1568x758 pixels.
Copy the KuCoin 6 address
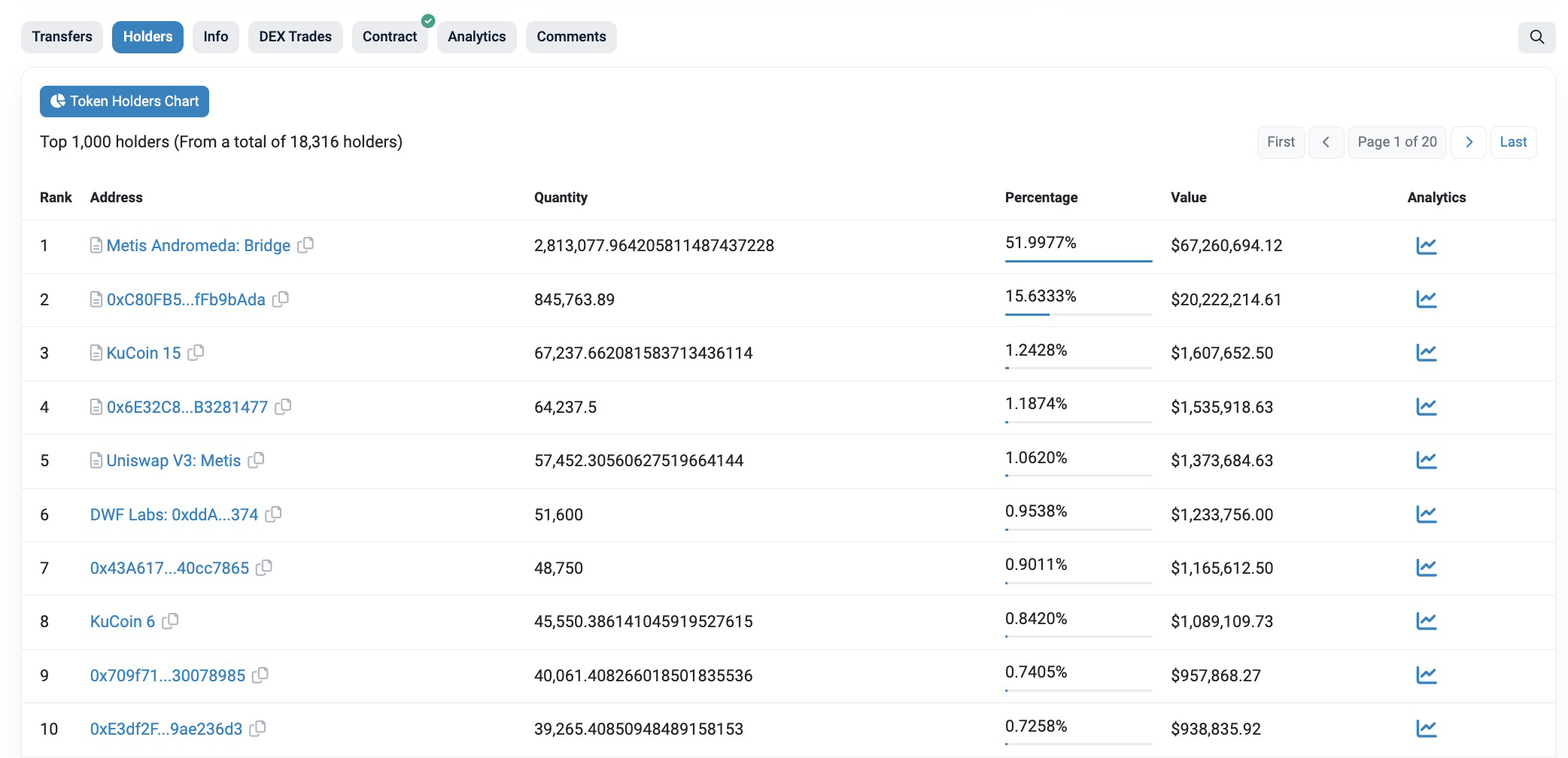170,621
